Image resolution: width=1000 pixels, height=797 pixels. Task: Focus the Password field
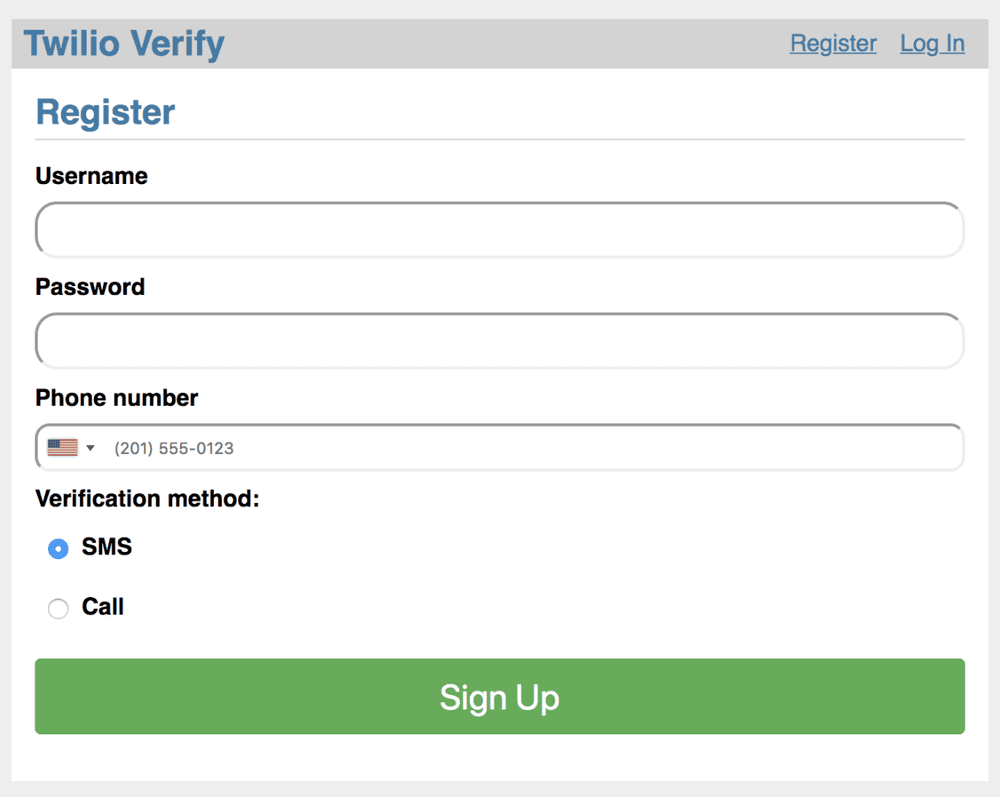500,340
